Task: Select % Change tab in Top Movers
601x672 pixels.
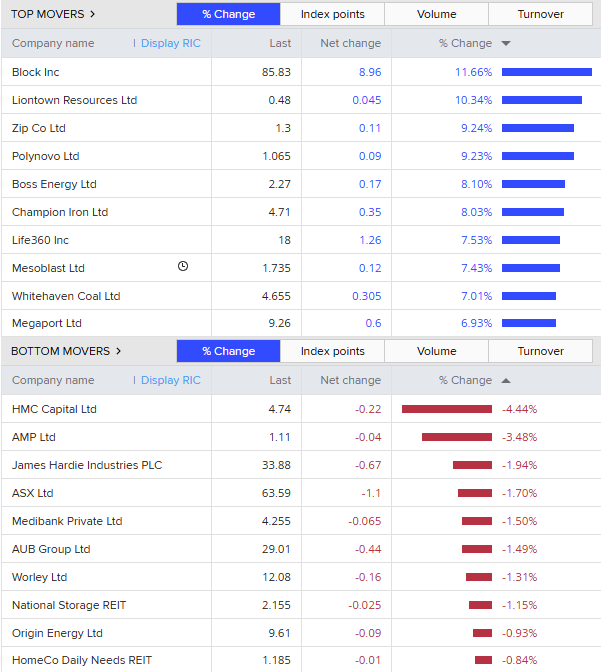Action: [228, 14]
